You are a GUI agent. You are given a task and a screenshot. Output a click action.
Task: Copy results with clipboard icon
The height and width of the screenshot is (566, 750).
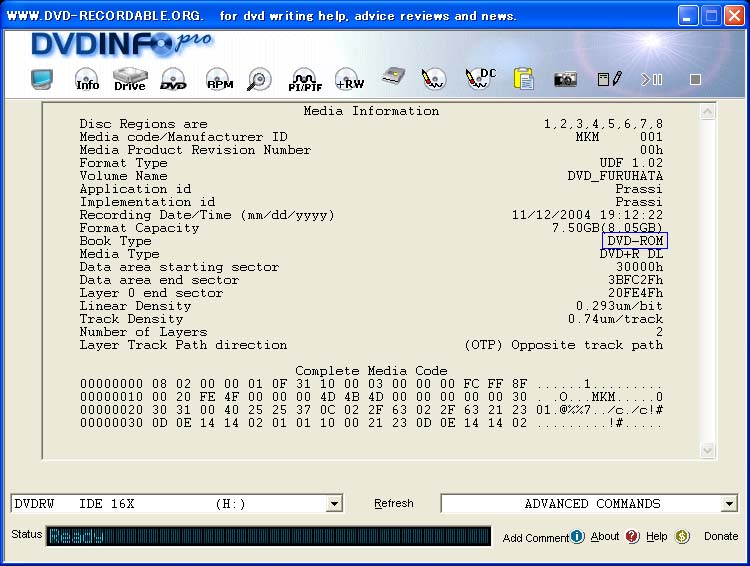524,79
